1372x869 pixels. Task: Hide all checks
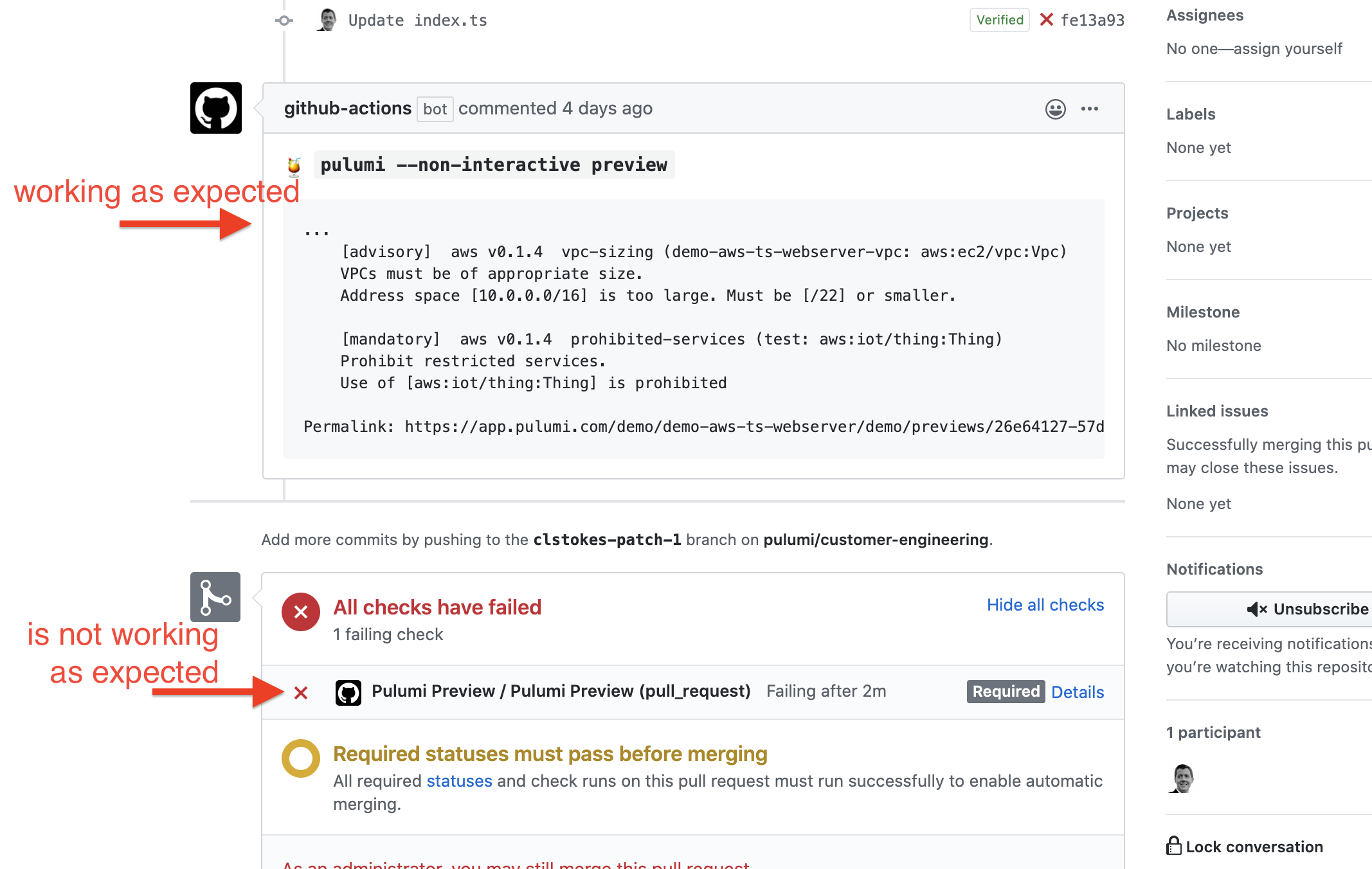(x=1045, y=605)
